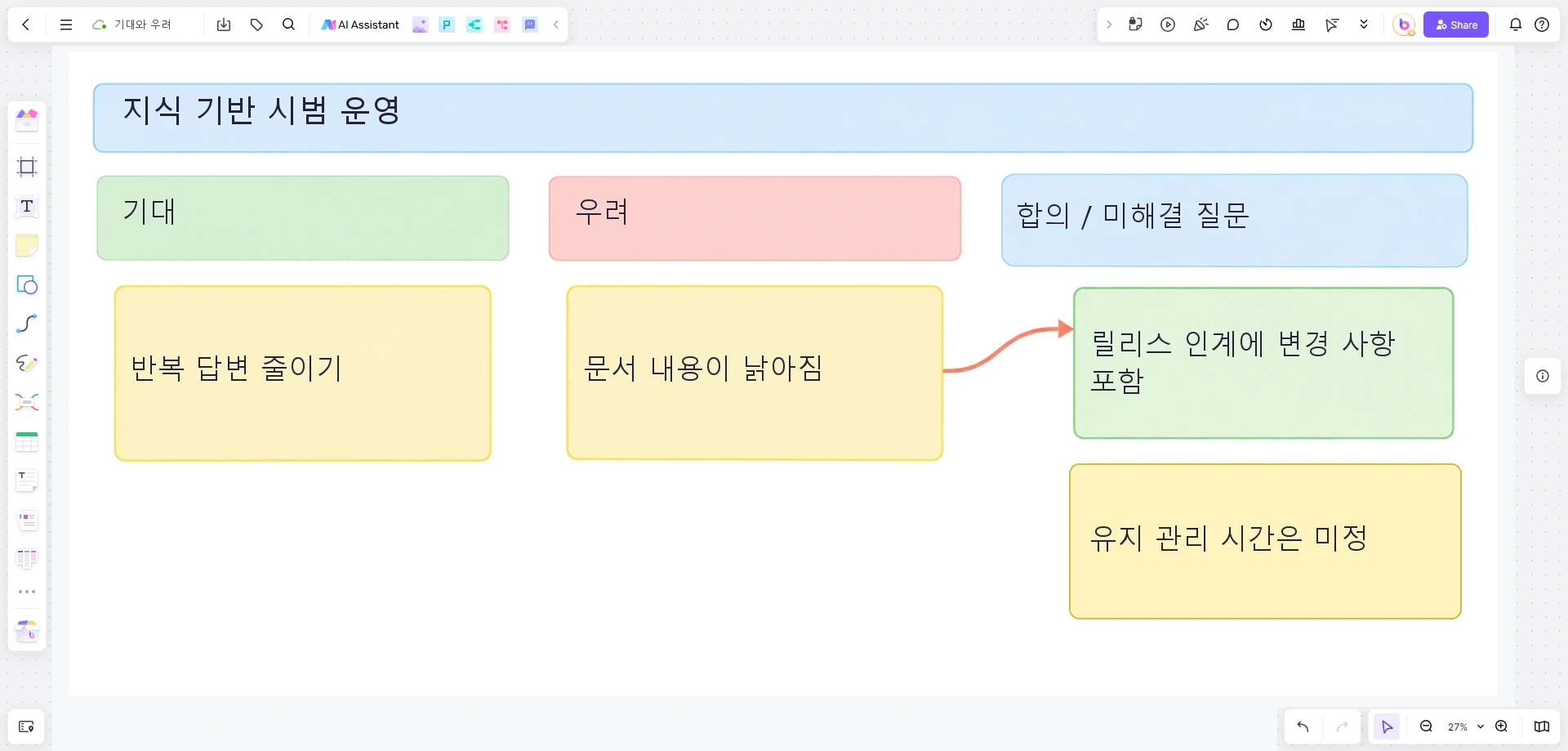Go back using the top-left arrow
This screenshot has height=751, width=1568.
click(x=26, y=25)
